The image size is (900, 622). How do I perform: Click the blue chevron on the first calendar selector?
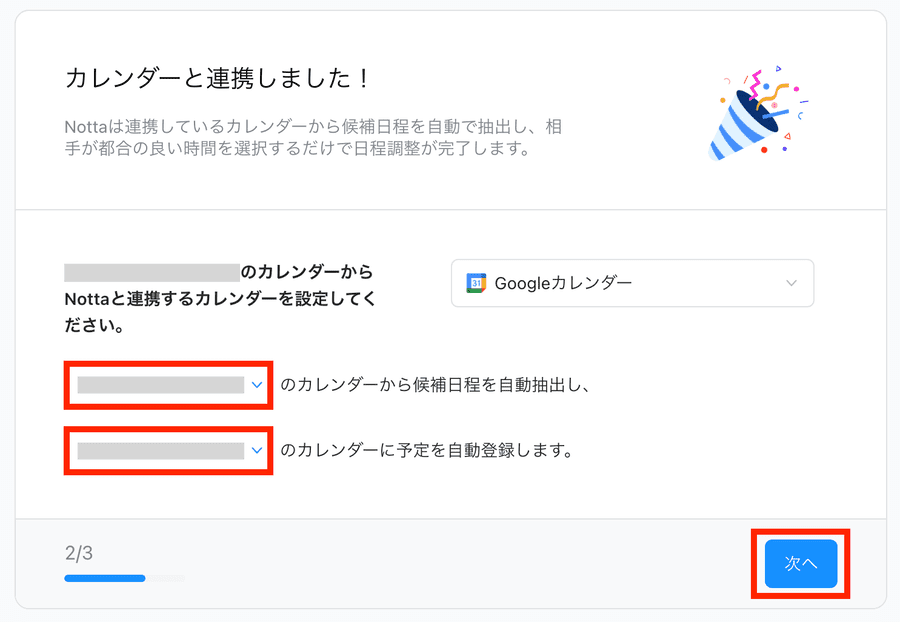(x=258, y=385)
